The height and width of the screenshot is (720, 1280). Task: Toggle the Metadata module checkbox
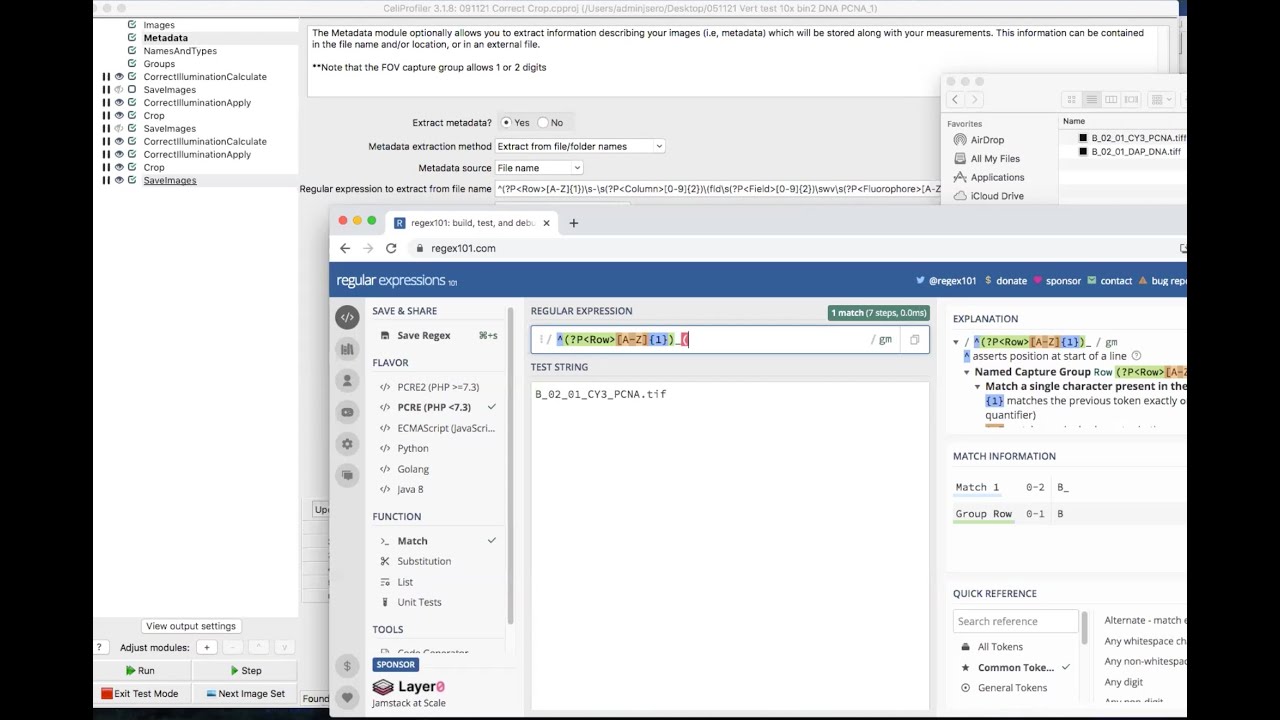click(x=132, y=38)
